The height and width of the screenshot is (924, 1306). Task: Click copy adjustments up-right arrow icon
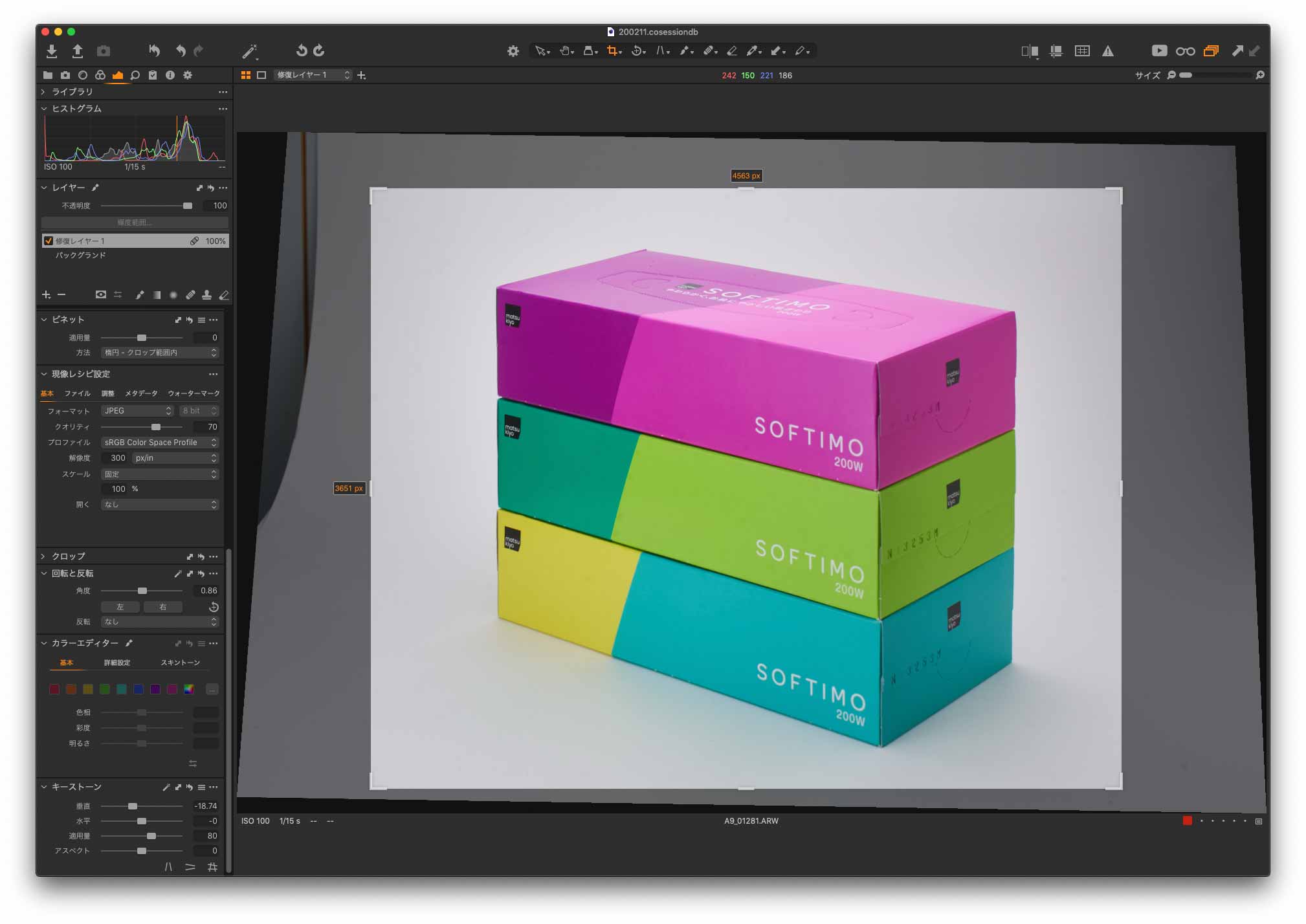pyautogui.click(x=1237, y=50)
